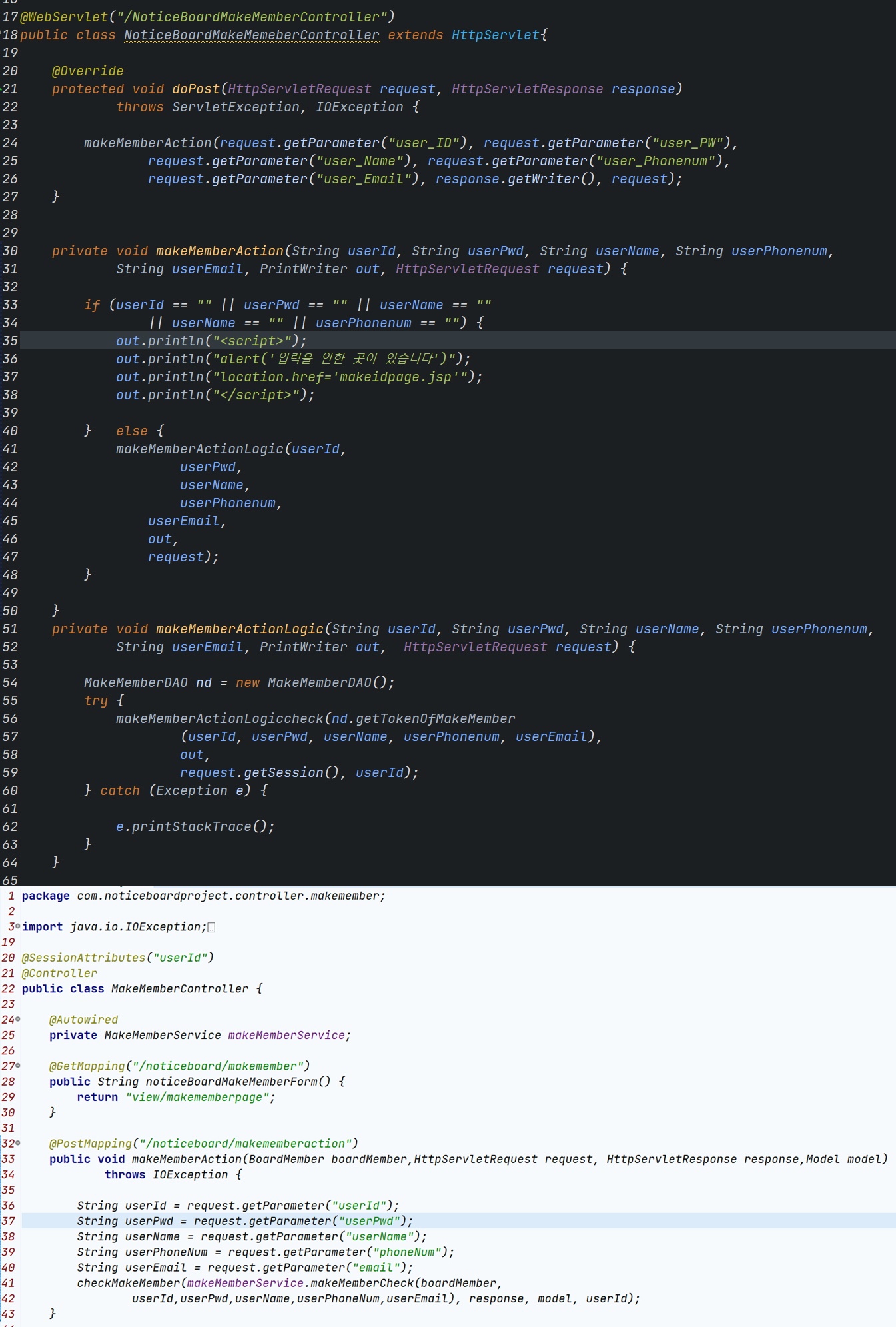Image resolution: width=896 pixels, height=1327 pixels.
Task: Click the 'makeidpage.jsp' location string
Action: [x=396, y=377]
